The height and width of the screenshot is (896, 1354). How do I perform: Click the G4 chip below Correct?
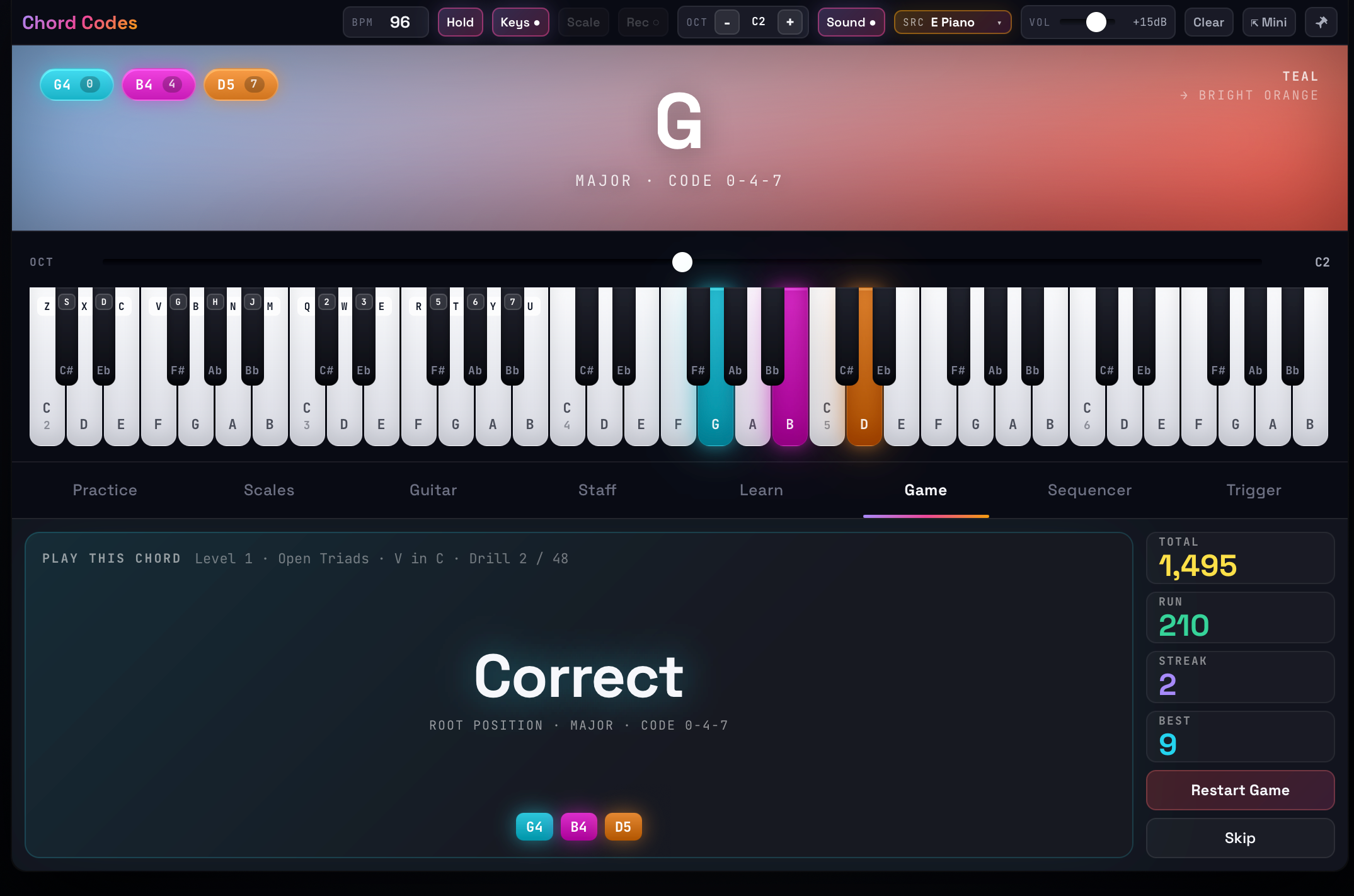point(534,827)
